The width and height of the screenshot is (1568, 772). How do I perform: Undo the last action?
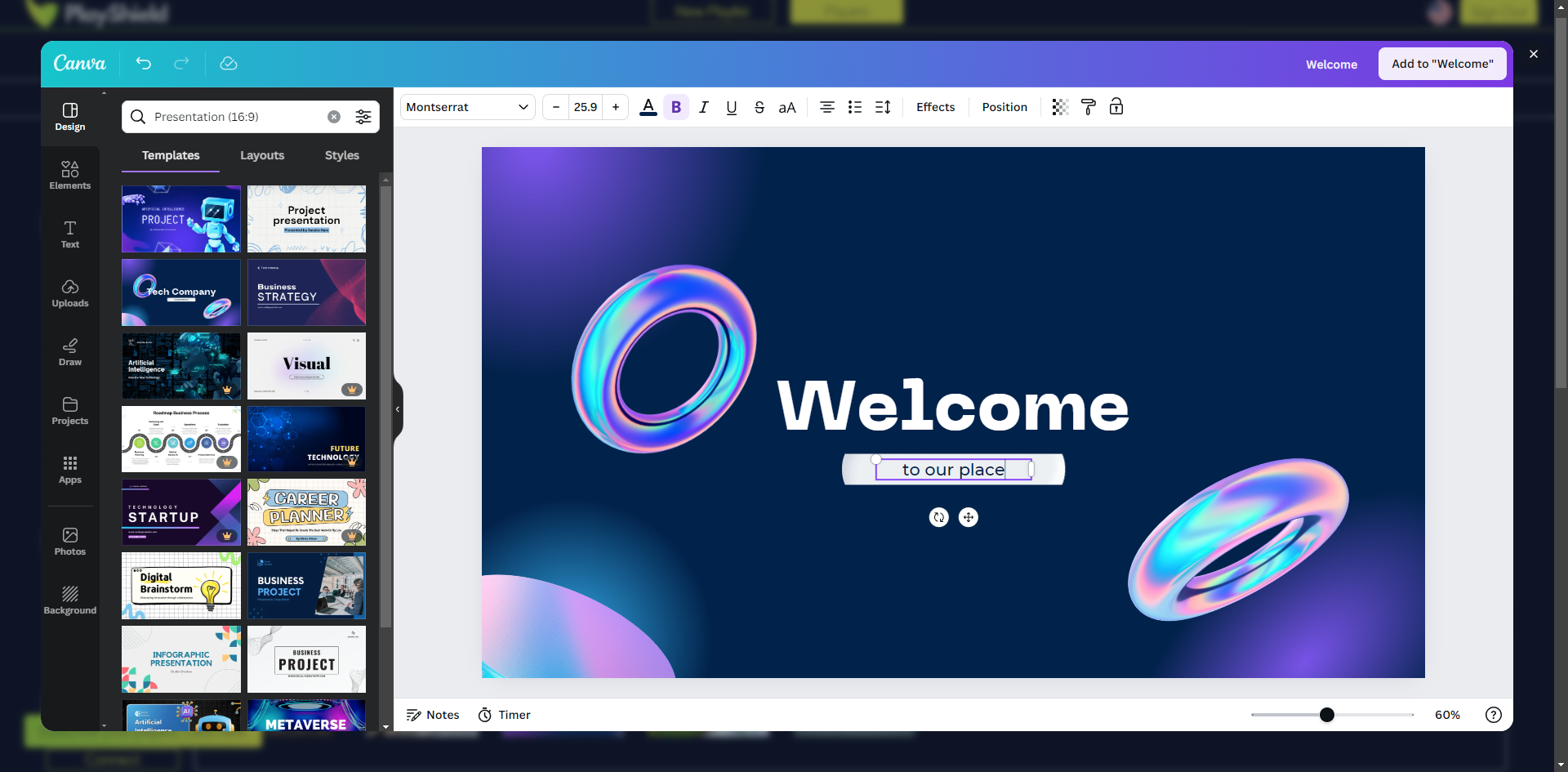pyautogui.click(x=144, y=63)
